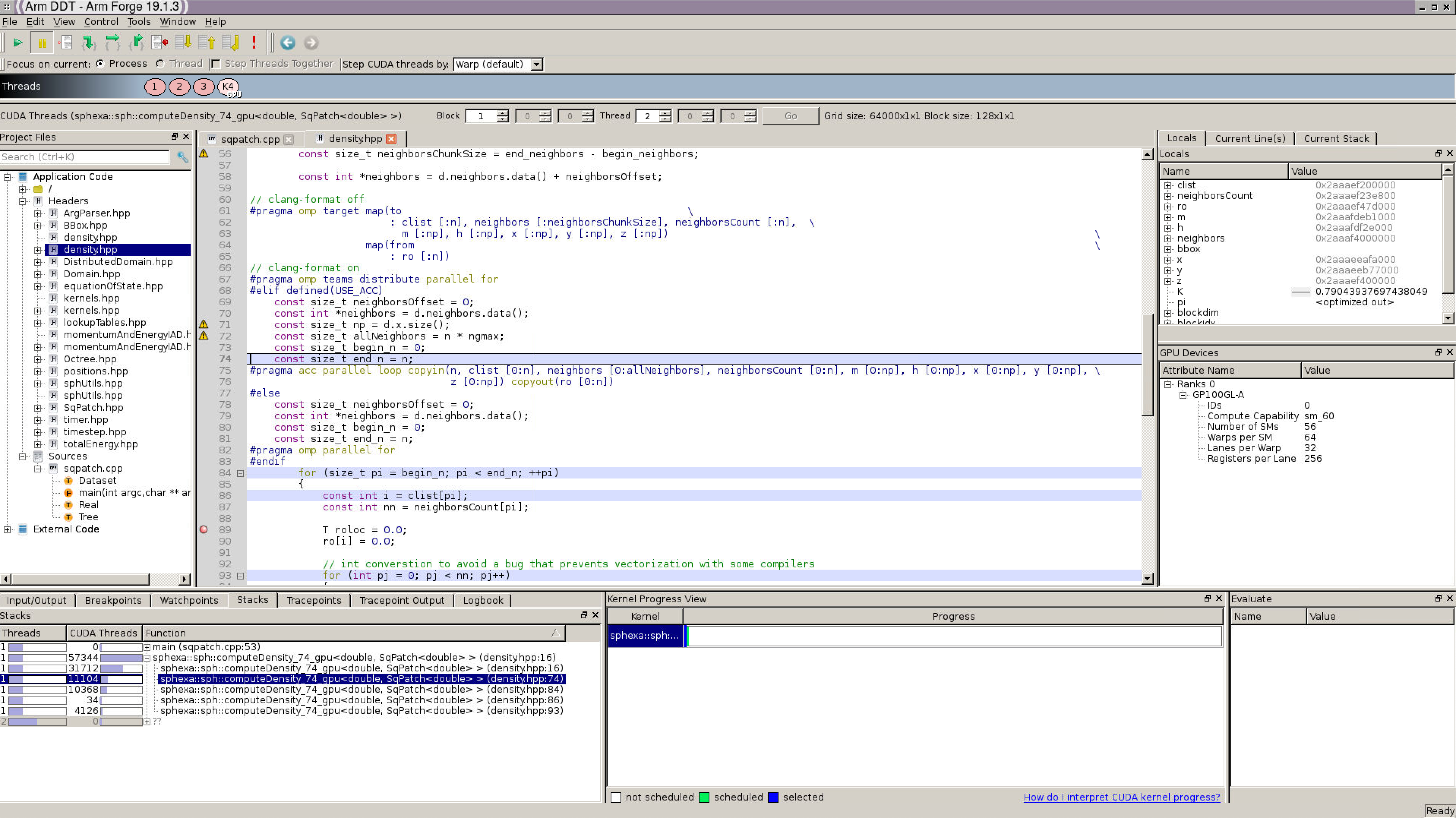Expand the External Code tree node
Viewport: 1456px width, 818px height.
[x=7, y=529]
